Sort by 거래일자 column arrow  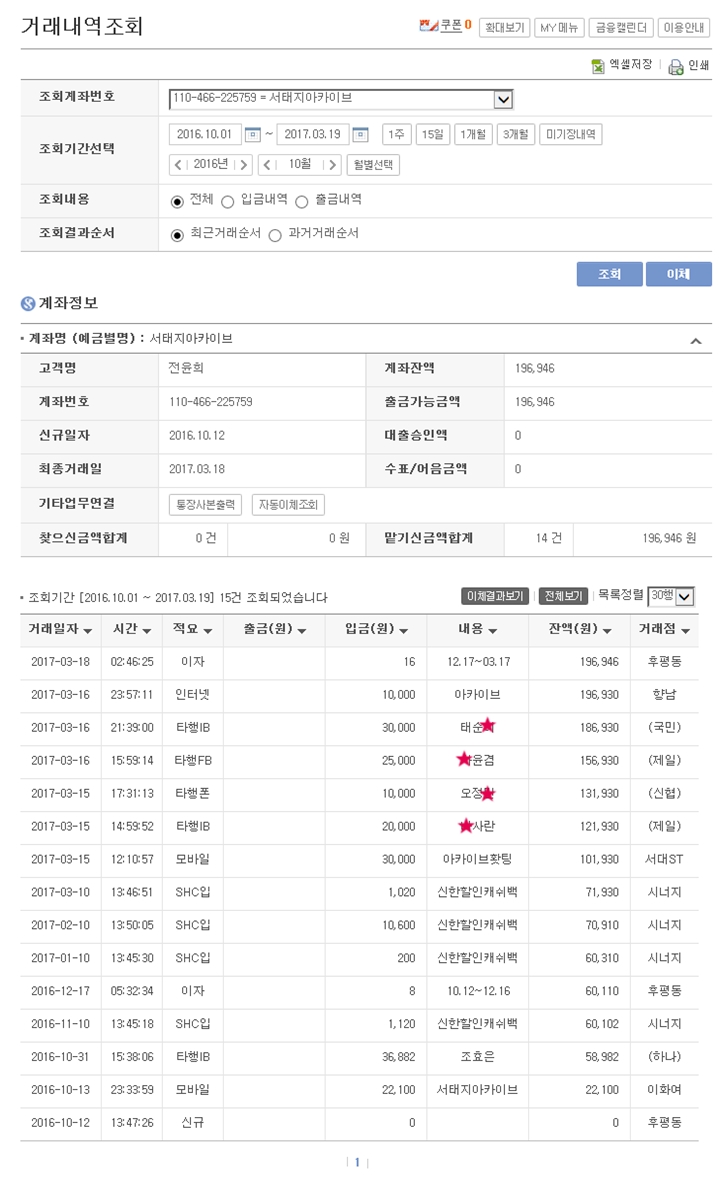click(87, 631)
